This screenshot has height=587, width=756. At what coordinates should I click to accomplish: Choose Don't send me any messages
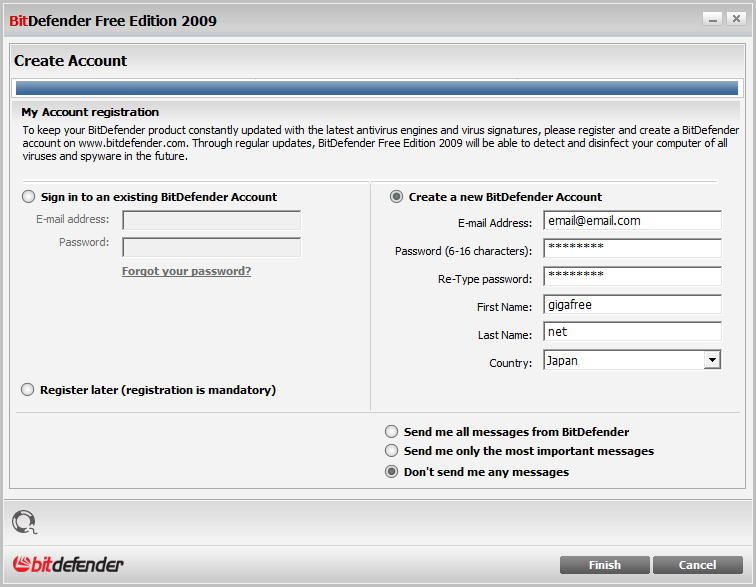pos(392,472)
